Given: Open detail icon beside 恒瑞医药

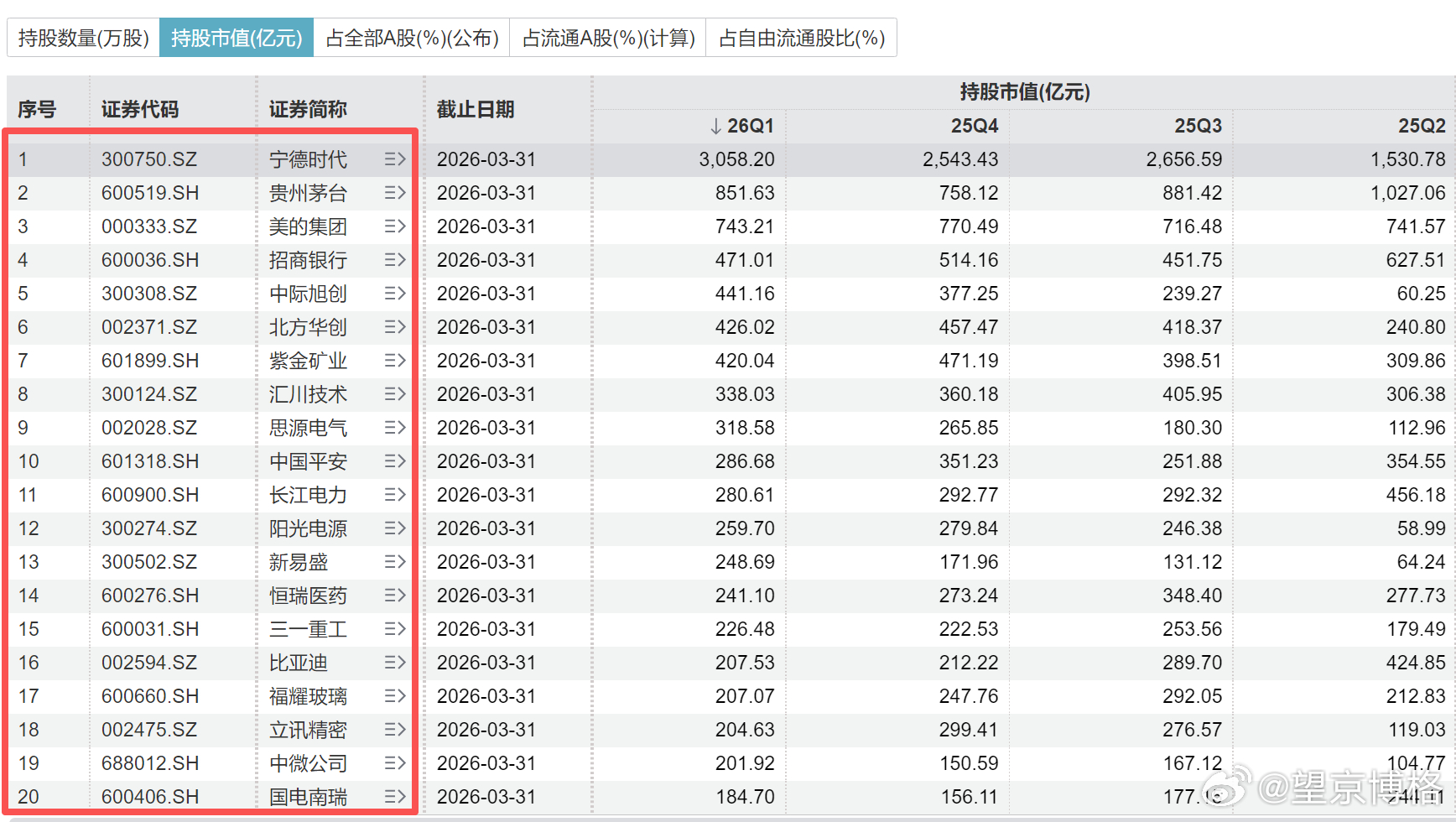Looking at the screenshot, I should pyautogui.click(x=395, y=596).
